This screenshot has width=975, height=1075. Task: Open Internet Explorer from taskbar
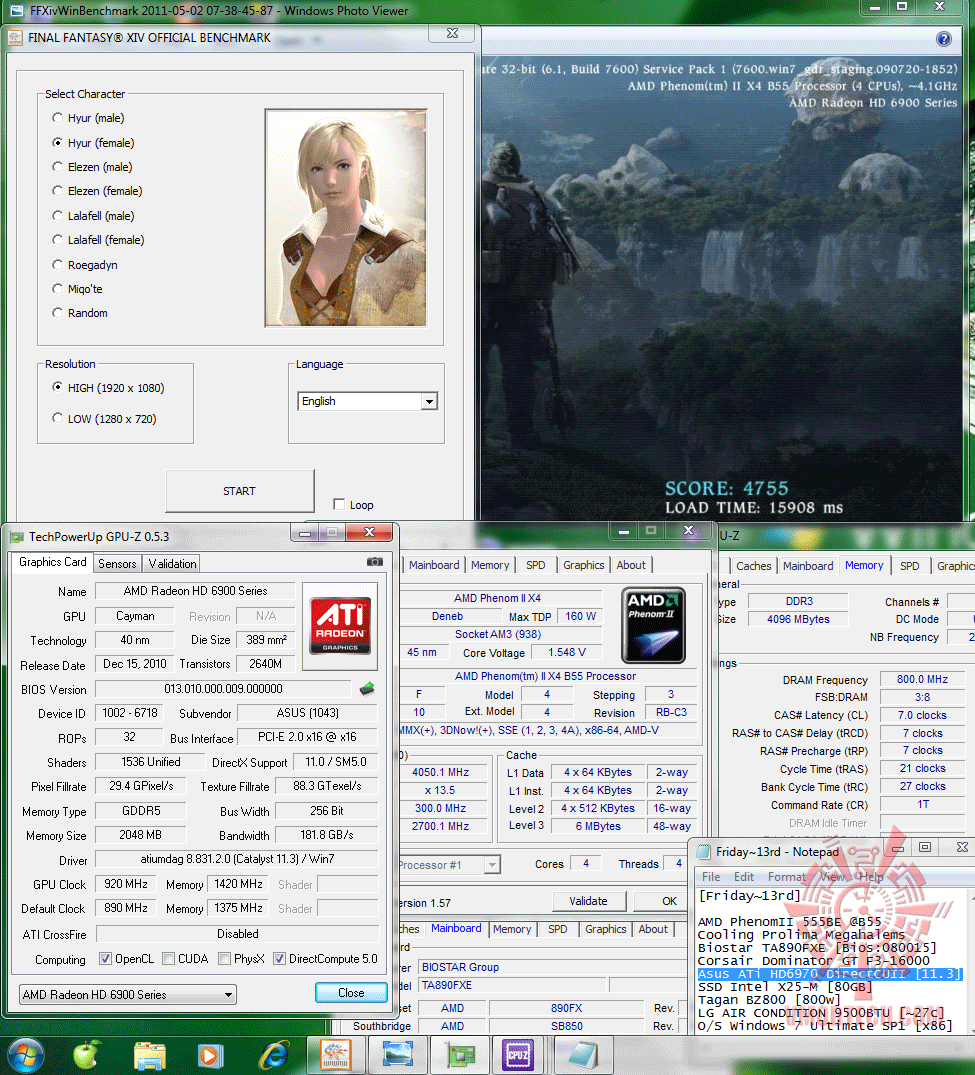click(x=274, y=1056)
